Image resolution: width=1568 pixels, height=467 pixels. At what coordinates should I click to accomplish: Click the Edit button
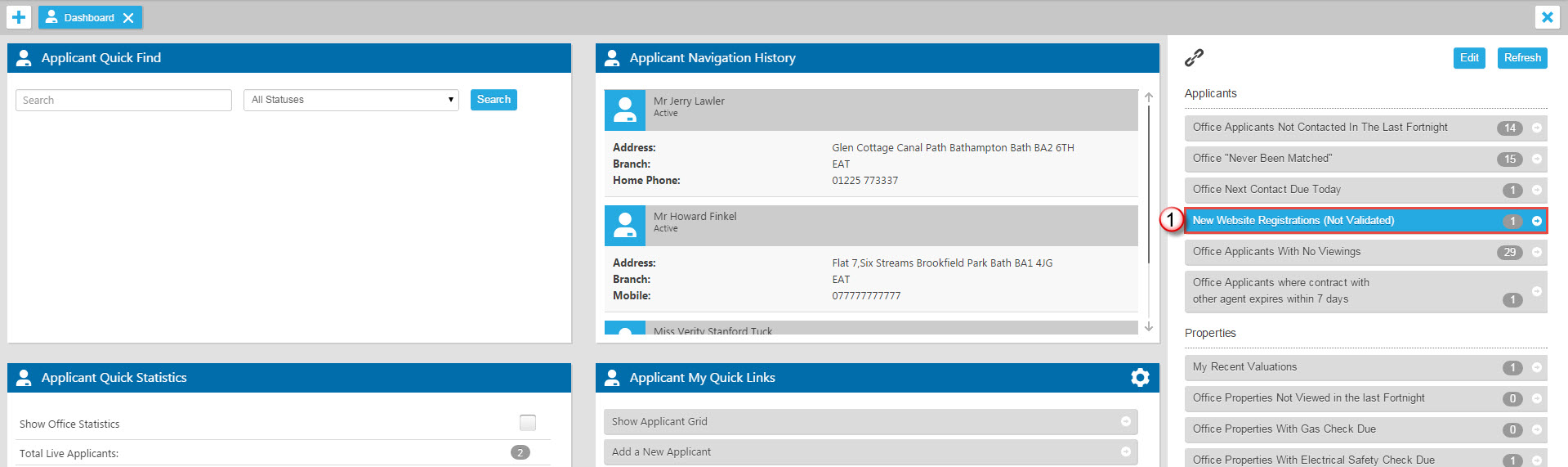[1468, 58]
